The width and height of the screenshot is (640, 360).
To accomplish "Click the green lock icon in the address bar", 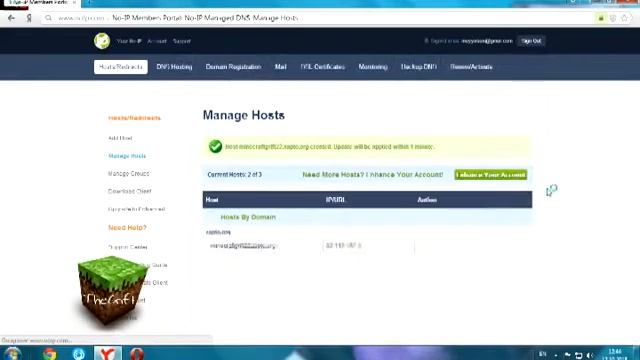I will pos(601,18).
